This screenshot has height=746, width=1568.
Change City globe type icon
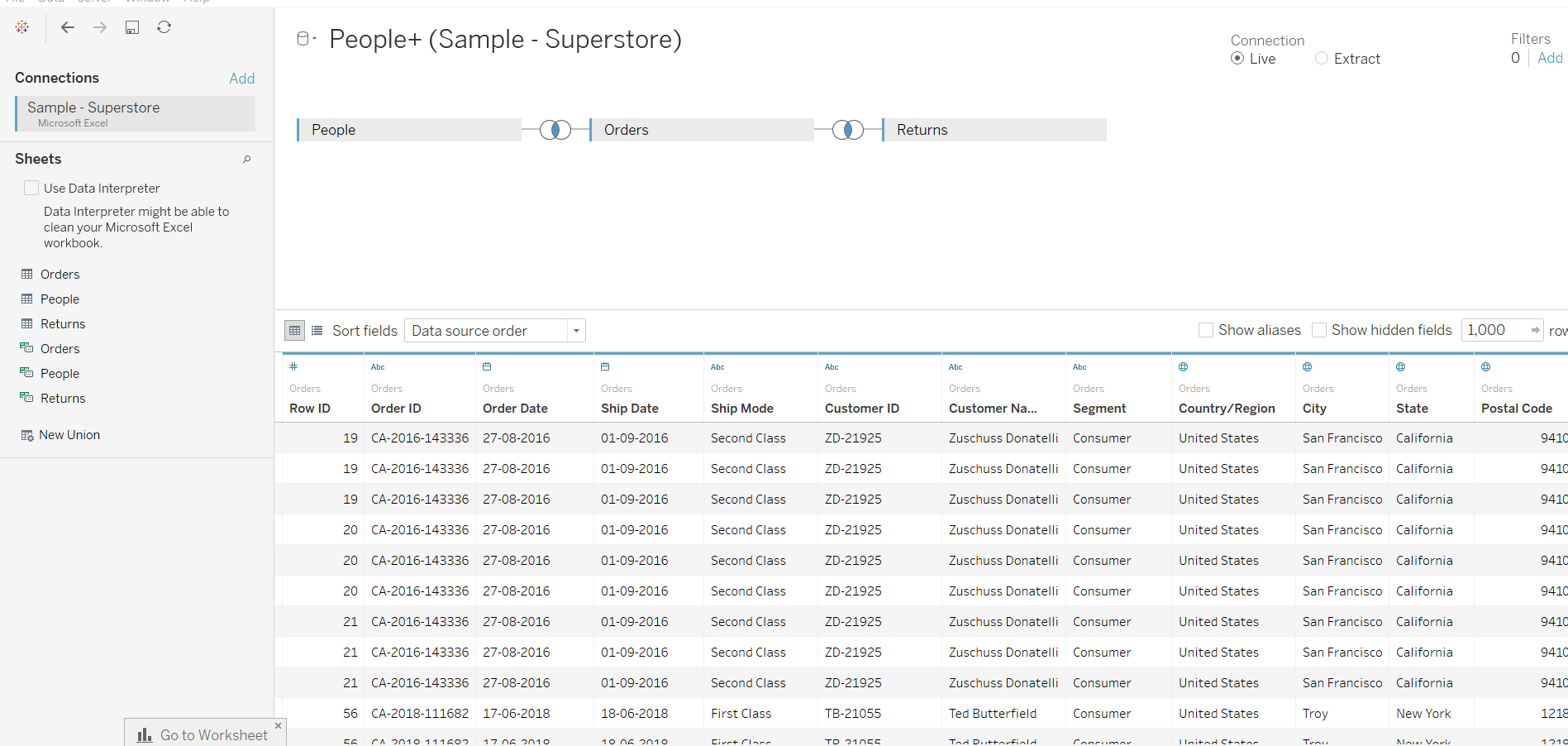pos(1308,366)
